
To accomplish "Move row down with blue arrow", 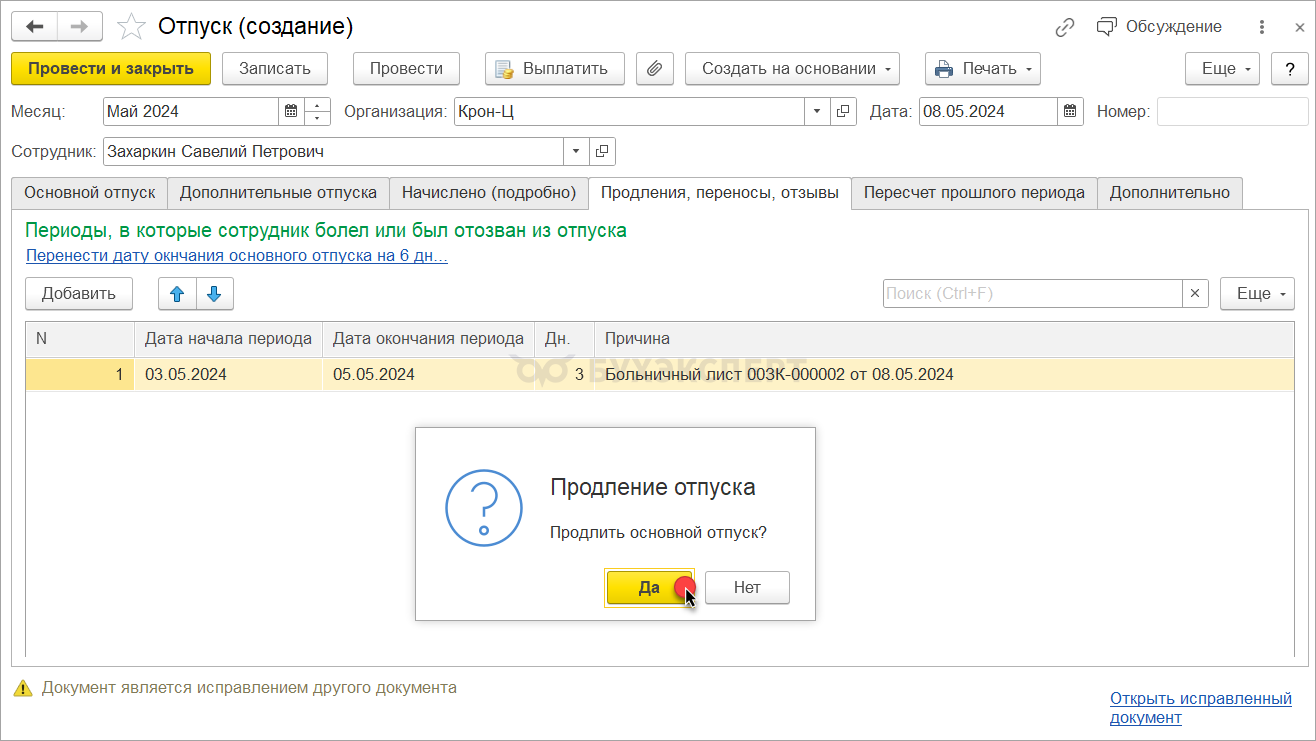I will tap(215, 294).
